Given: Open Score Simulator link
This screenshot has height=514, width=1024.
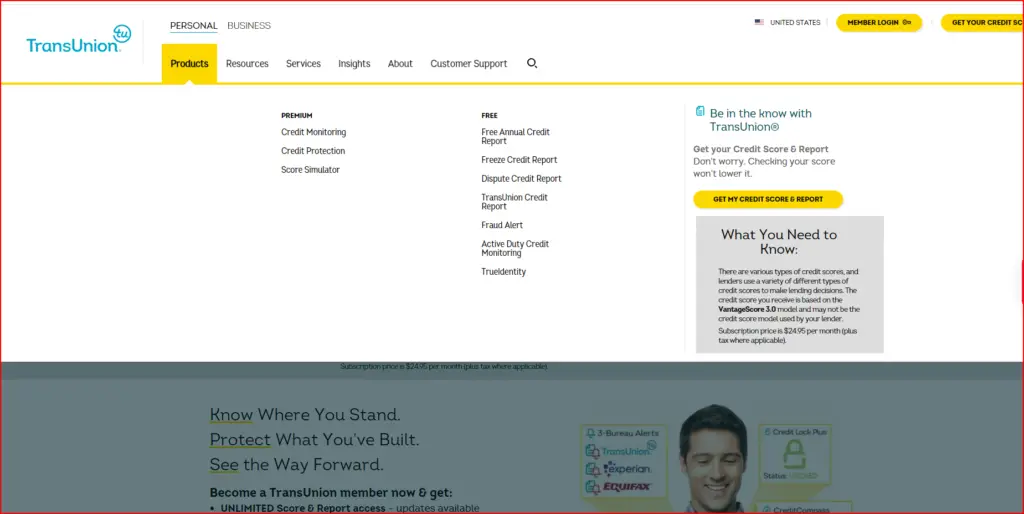Looking at the screenshot, I should 310,170.
